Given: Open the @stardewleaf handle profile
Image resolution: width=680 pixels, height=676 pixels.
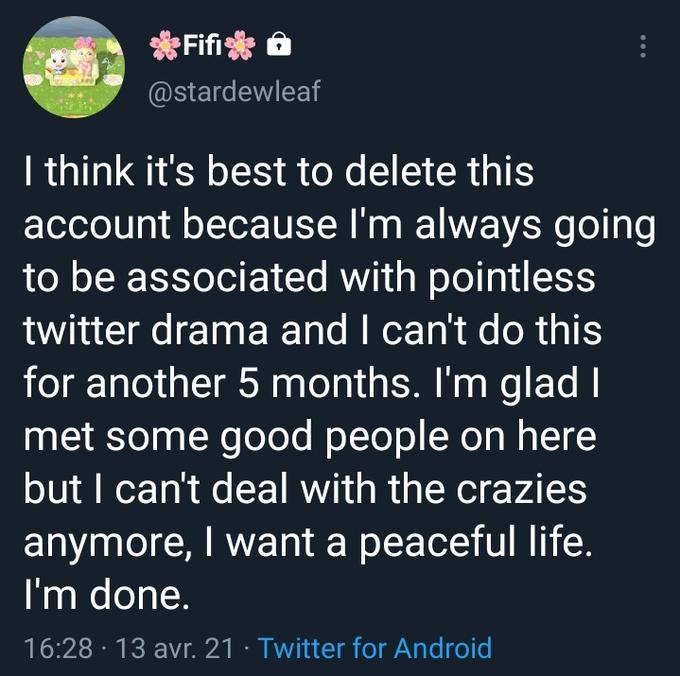Looking at the screenshot, I should (x=234, y=93).
